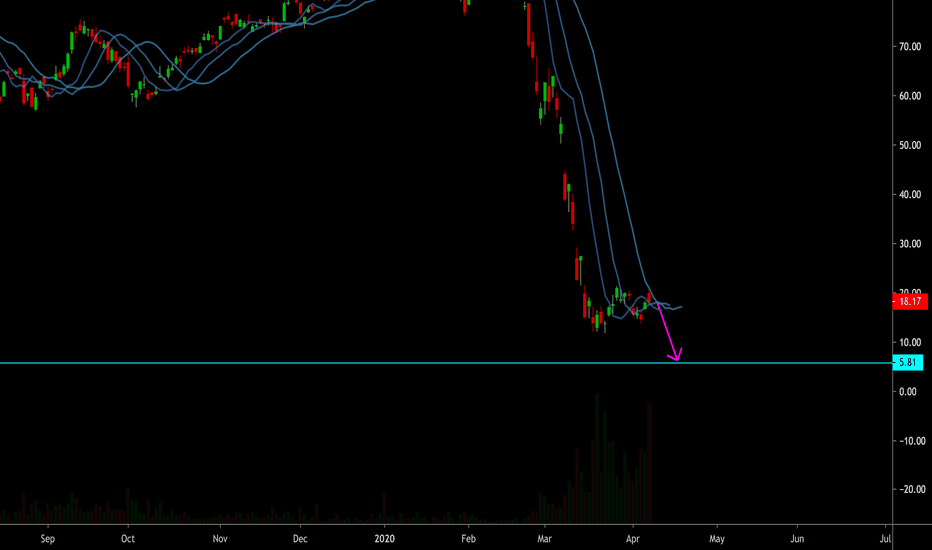The width and height of the screenshot is (932, 550).
Task: Click the 50.00 price axis value
Action: point(910,145)
